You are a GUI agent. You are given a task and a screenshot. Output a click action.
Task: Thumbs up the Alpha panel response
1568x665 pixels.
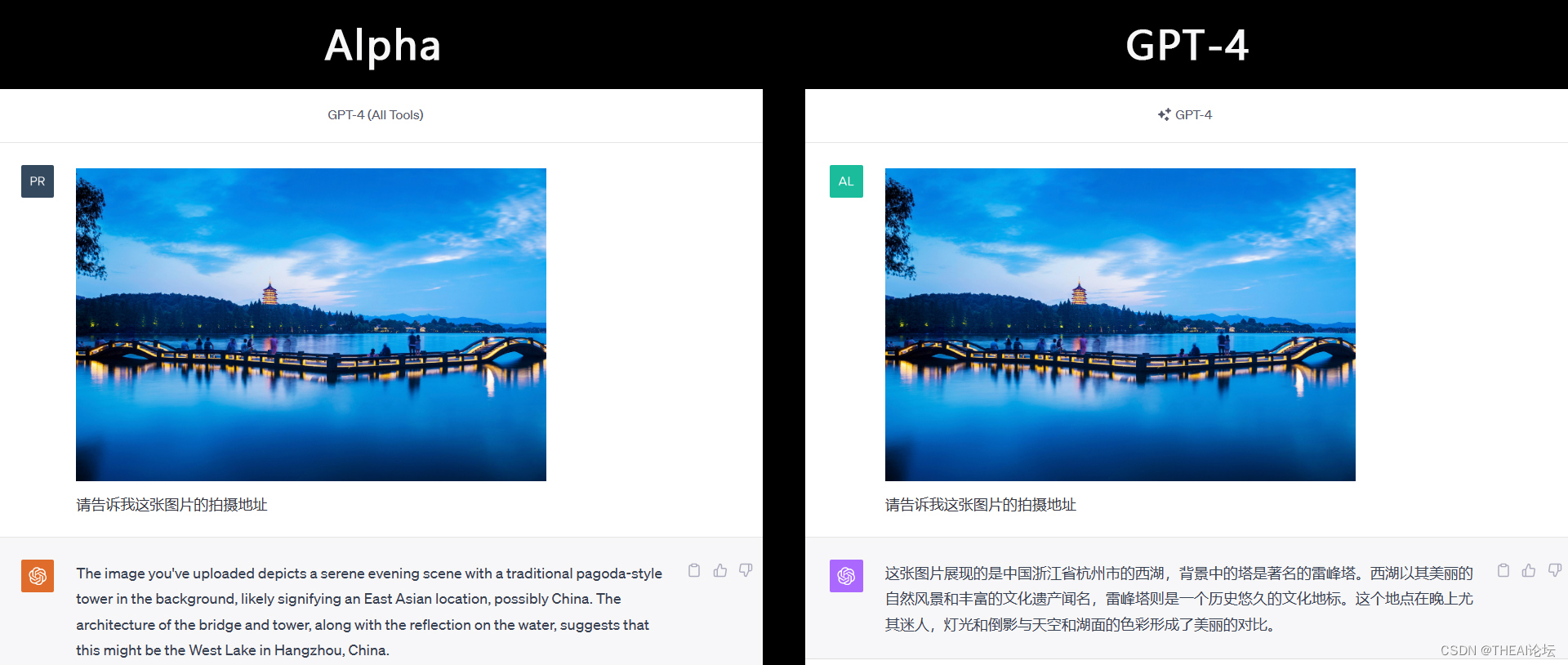tap(719, 570)
